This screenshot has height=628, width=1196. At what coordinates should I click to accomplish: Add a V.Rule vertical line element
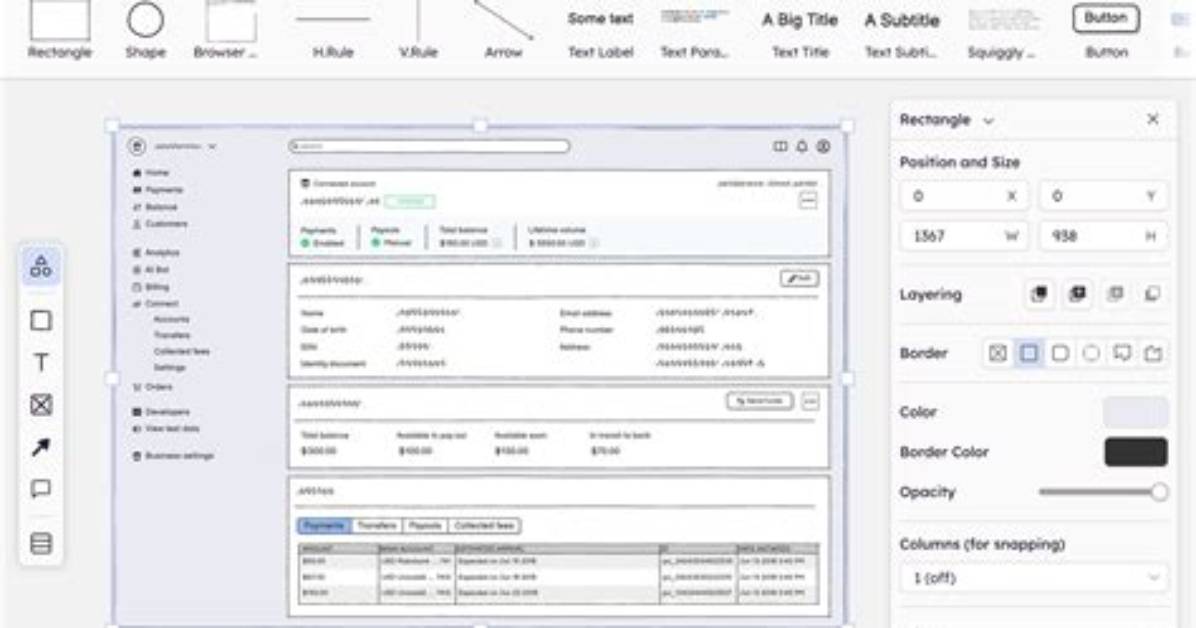click(418, 31)
